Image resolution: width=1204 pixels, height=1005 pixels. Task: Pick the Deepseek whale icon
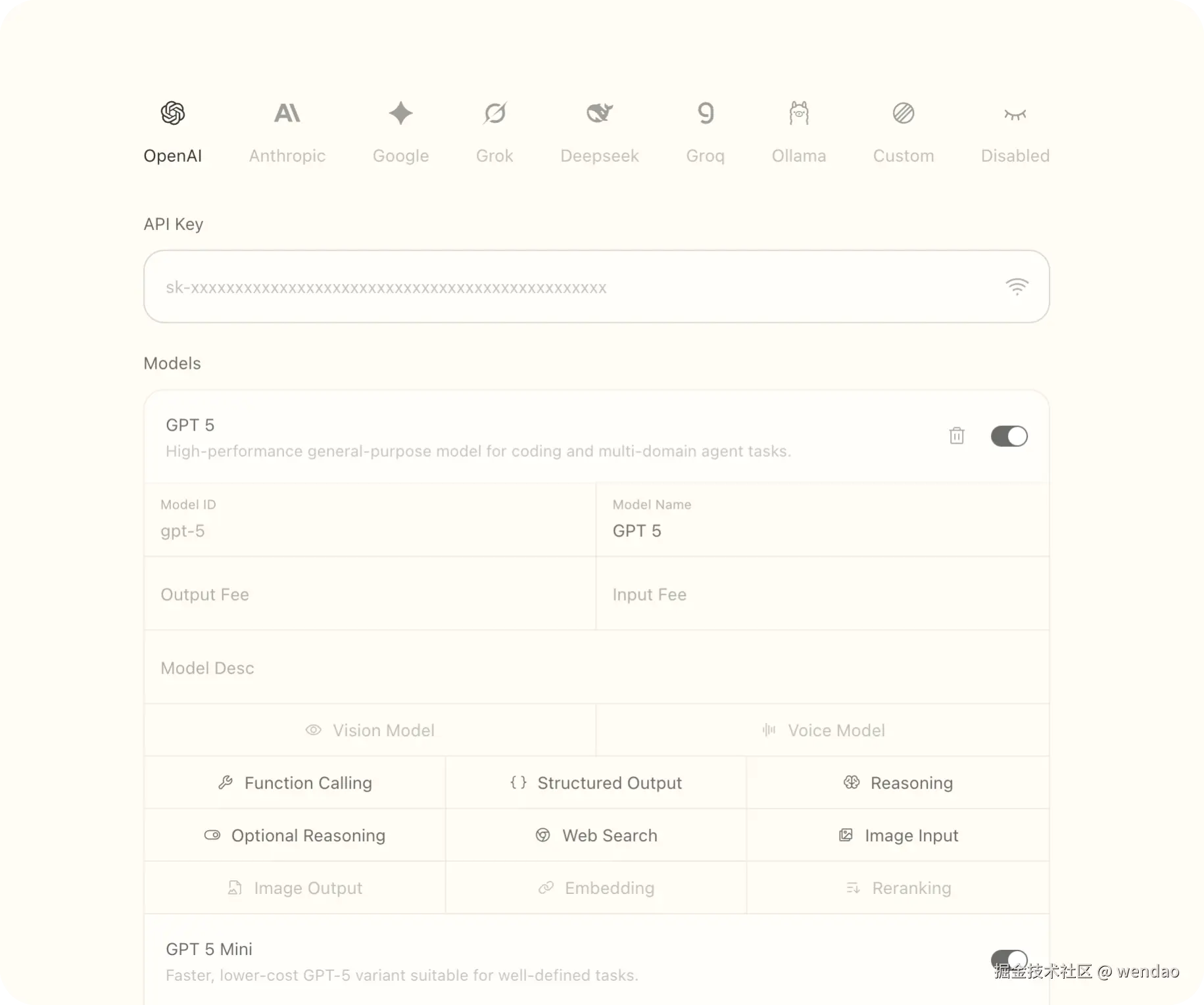[x=599, y=113]
